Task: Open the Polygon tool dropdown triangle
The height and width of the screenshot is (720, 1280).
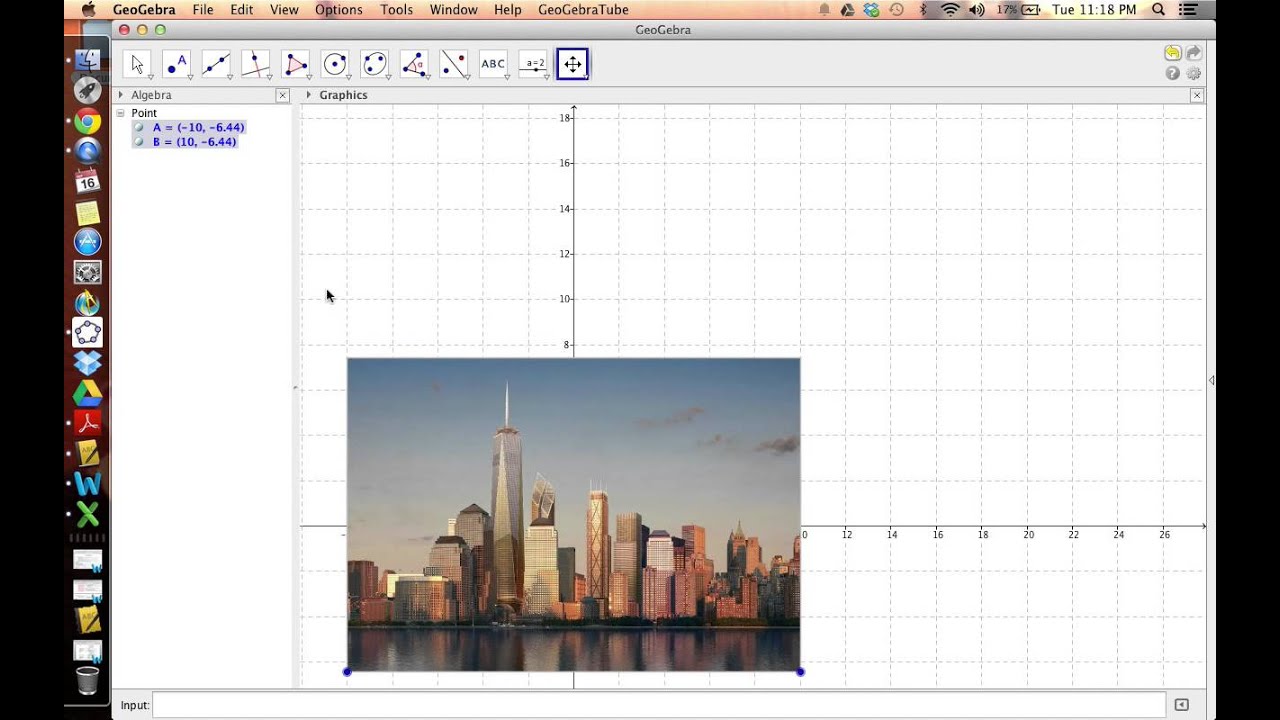Action: pos(308,77)
